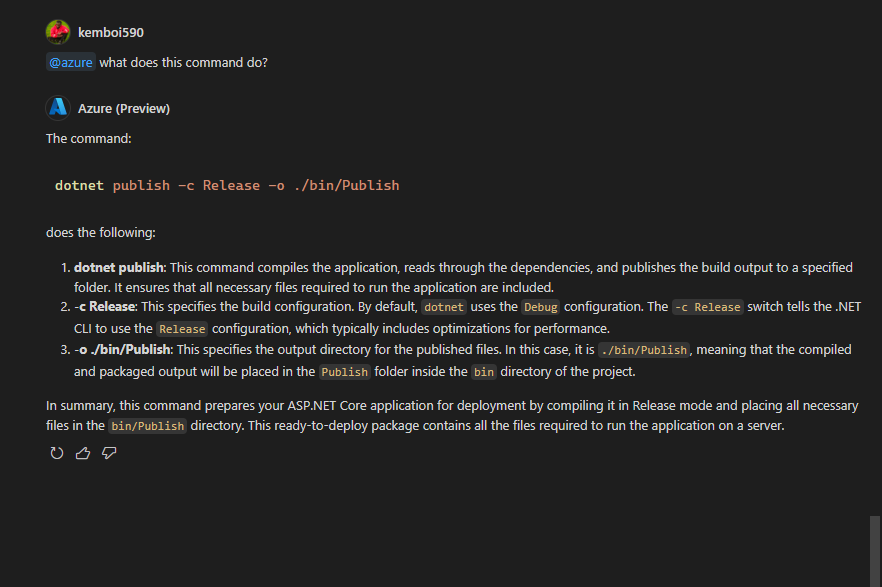
Task: Click the kemboi590 username
Action: tap(111, 33)
